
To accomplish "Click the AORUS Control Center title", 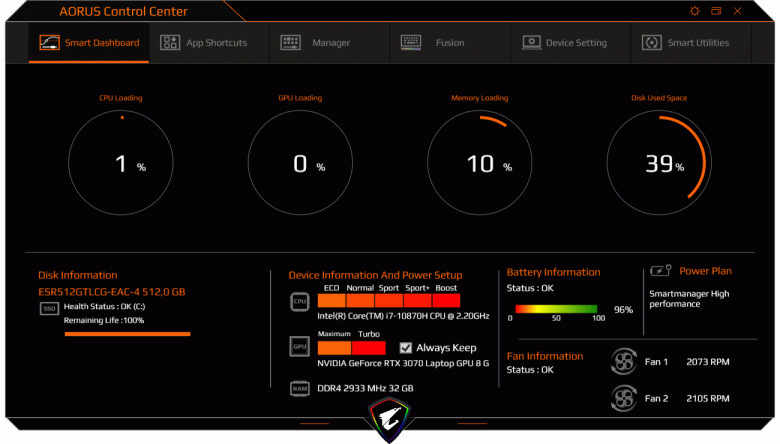I will pyautogui.click(x=123, y=11).
